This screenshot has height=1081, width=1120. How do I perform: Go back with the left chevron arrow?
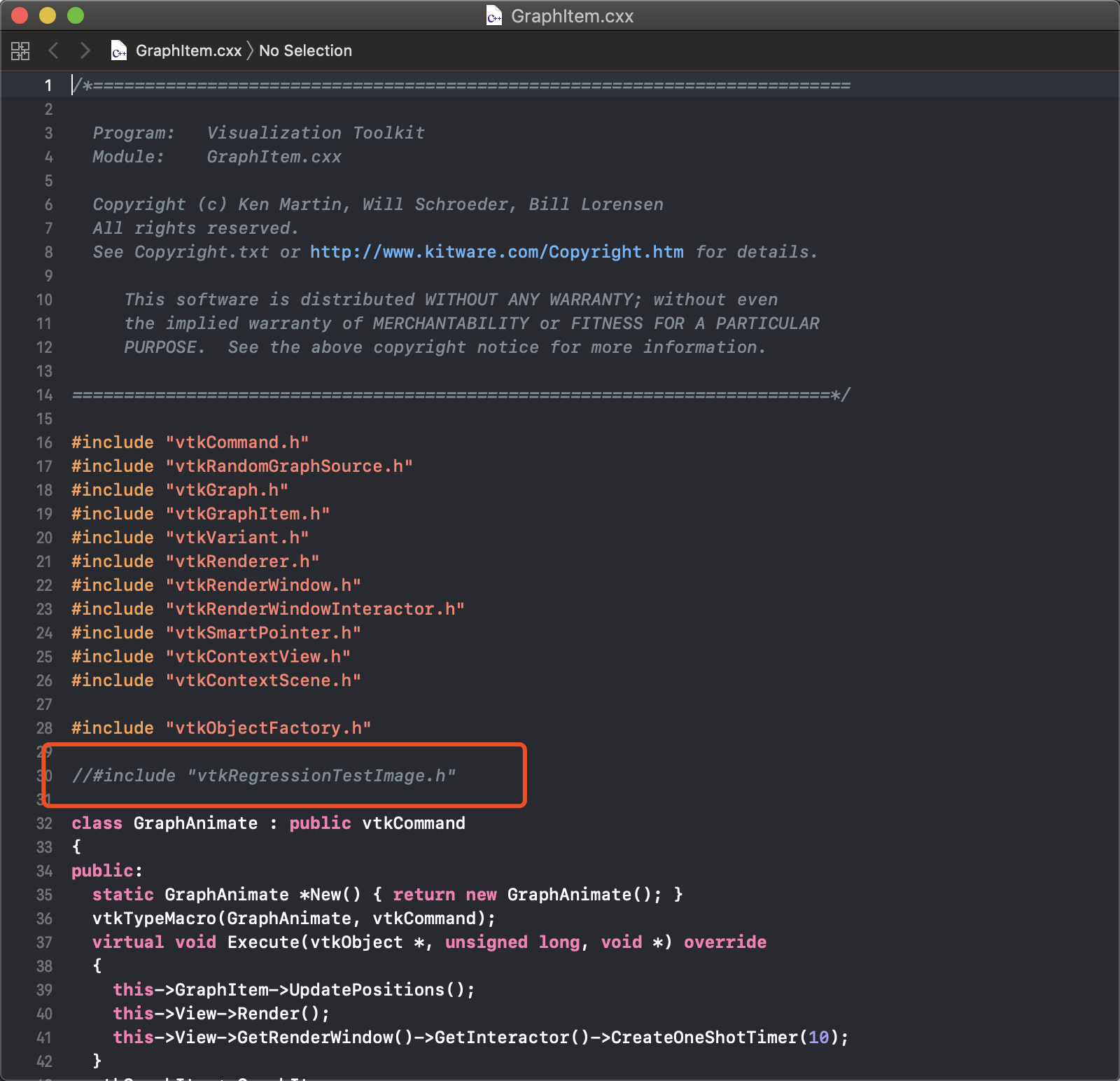[53, 50]
